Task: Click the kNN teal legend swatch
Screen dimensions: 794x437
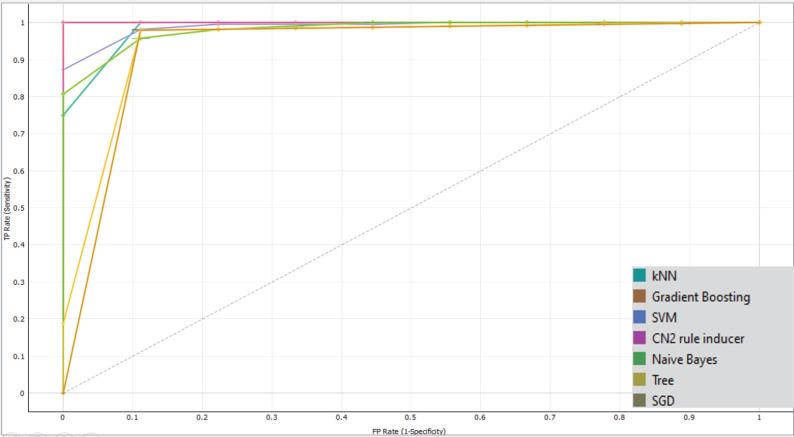Action: click(x=638, y=275)
